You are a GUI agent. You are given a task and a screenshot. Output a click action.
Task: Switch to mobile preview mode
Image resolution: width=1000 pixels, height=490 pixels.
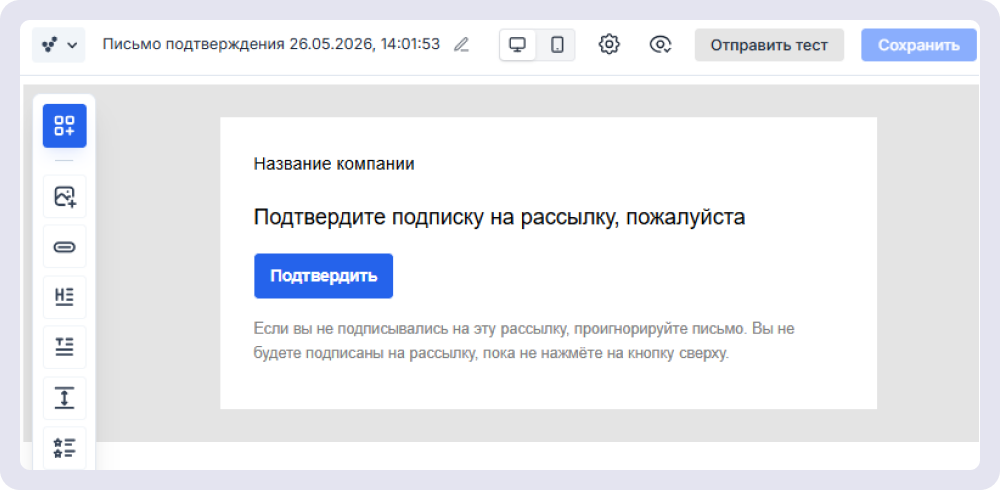(x=557, y=45)
